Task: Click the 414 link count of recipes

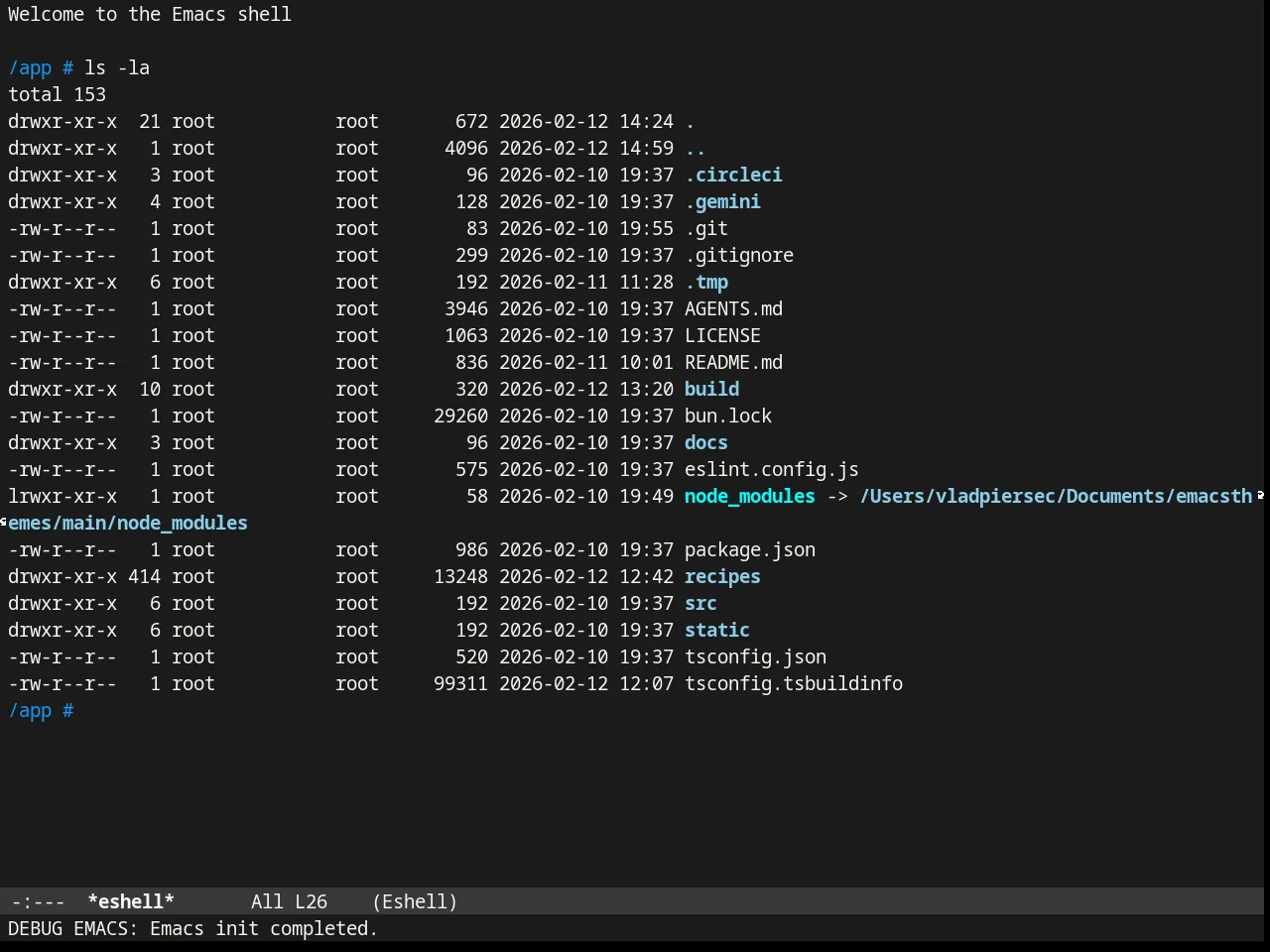Action: coord(144,576)
